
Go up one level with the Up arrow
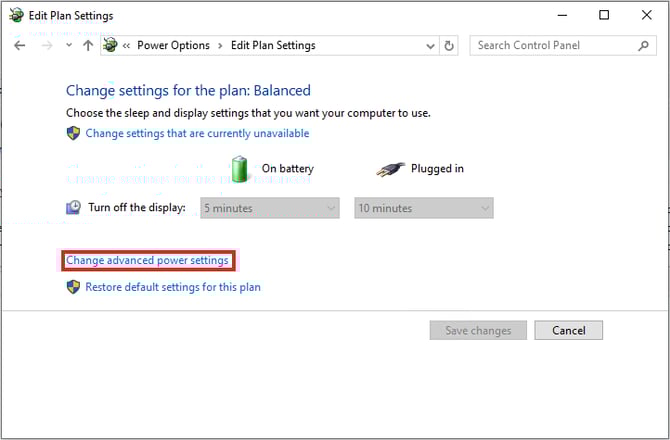tap(88, 46)
